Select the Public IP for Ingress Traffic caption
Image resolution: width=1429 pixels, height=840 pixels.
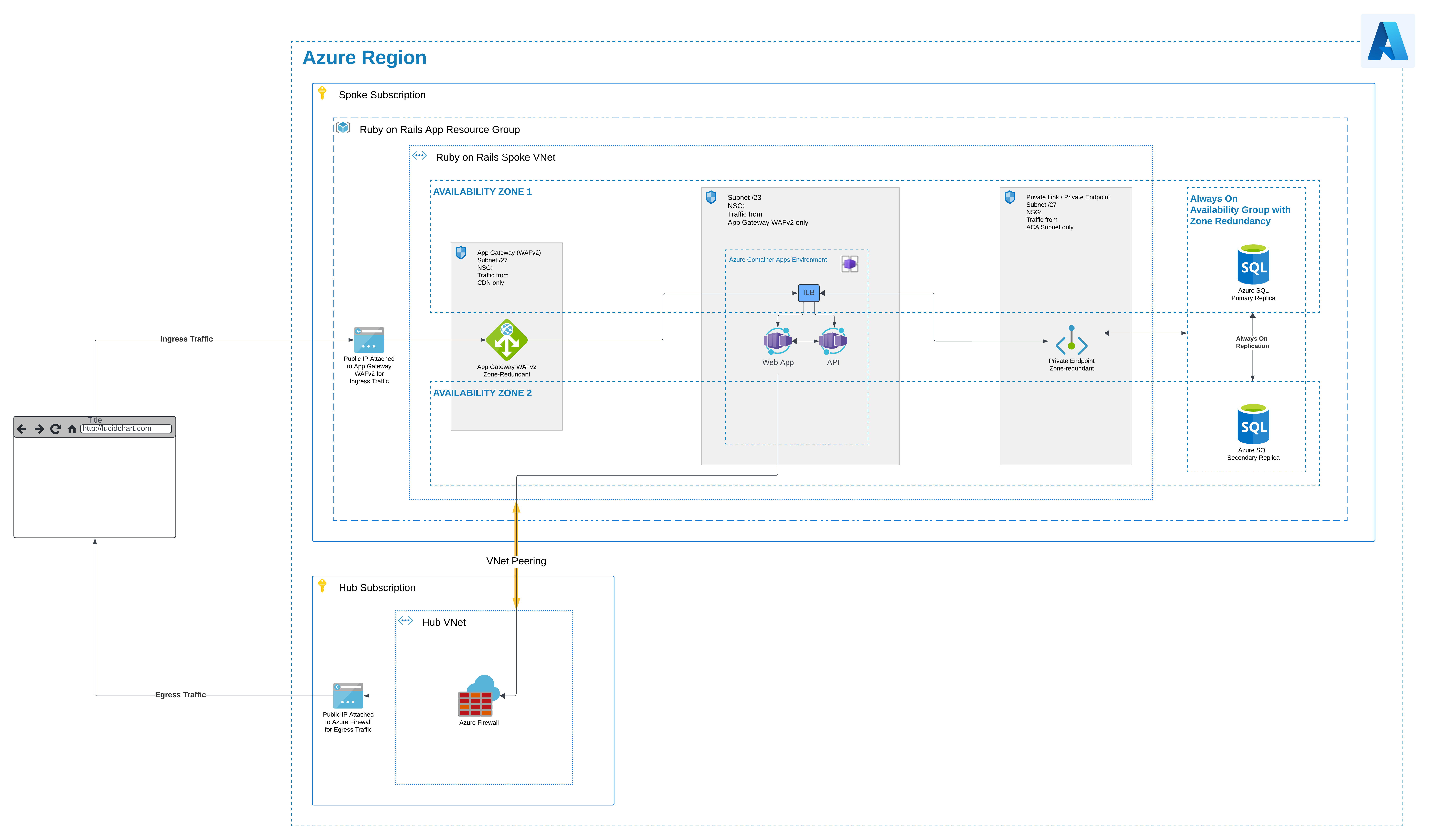tap(369, 370)
